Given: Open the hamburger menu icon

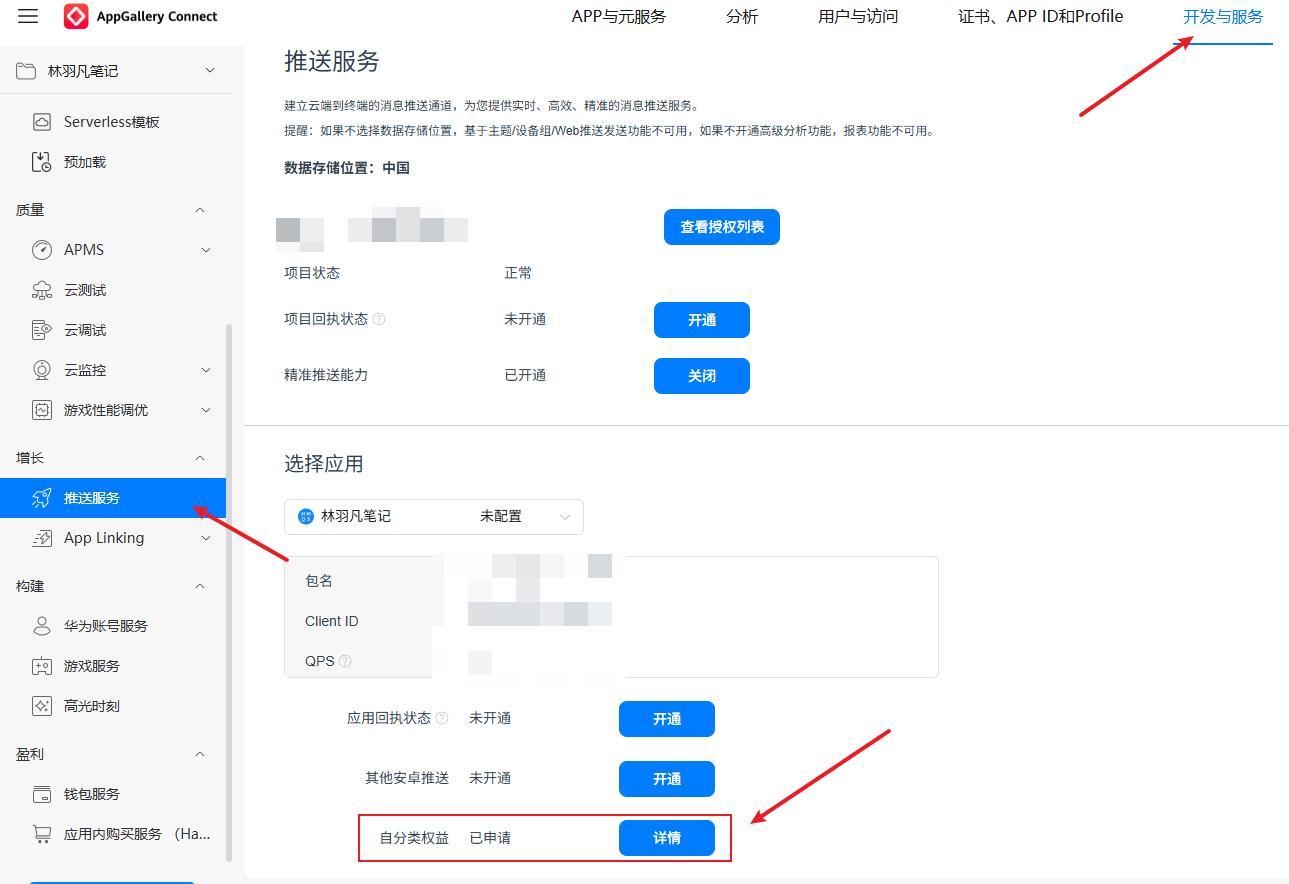Looking at the screenshot, I should (28, 16).
